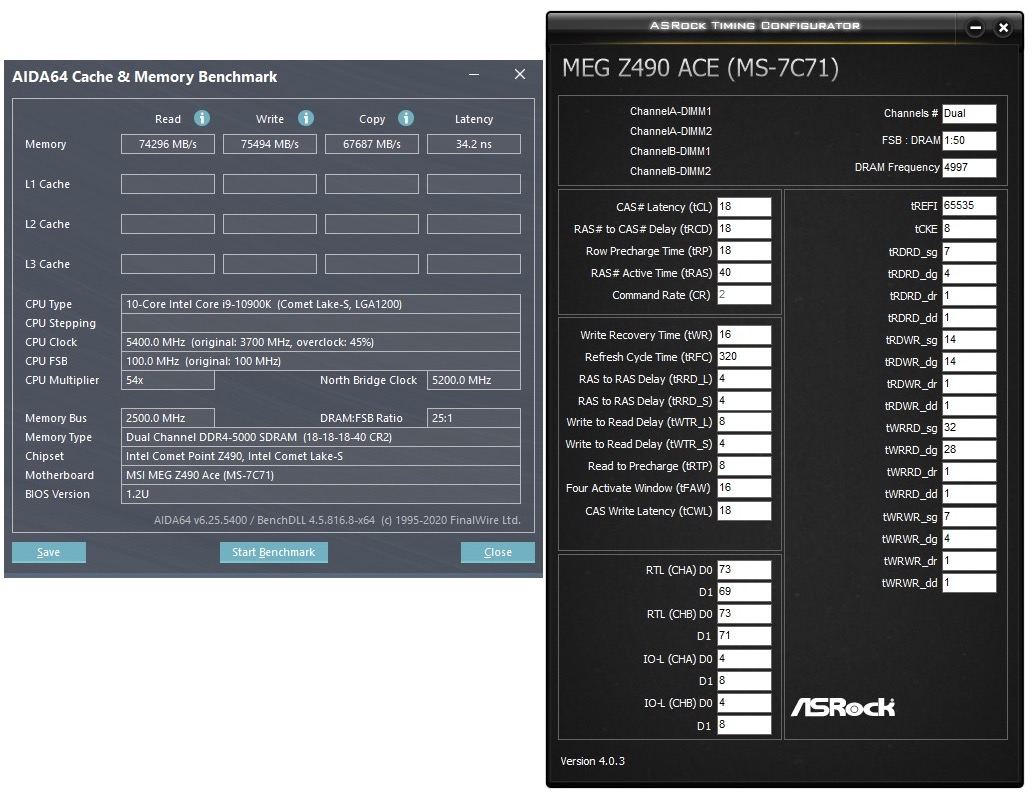Viewport: 1035px width, 792px height.
Task: Click the CPU Clock field 5400.0 MHz
Action: pos(321,342)
